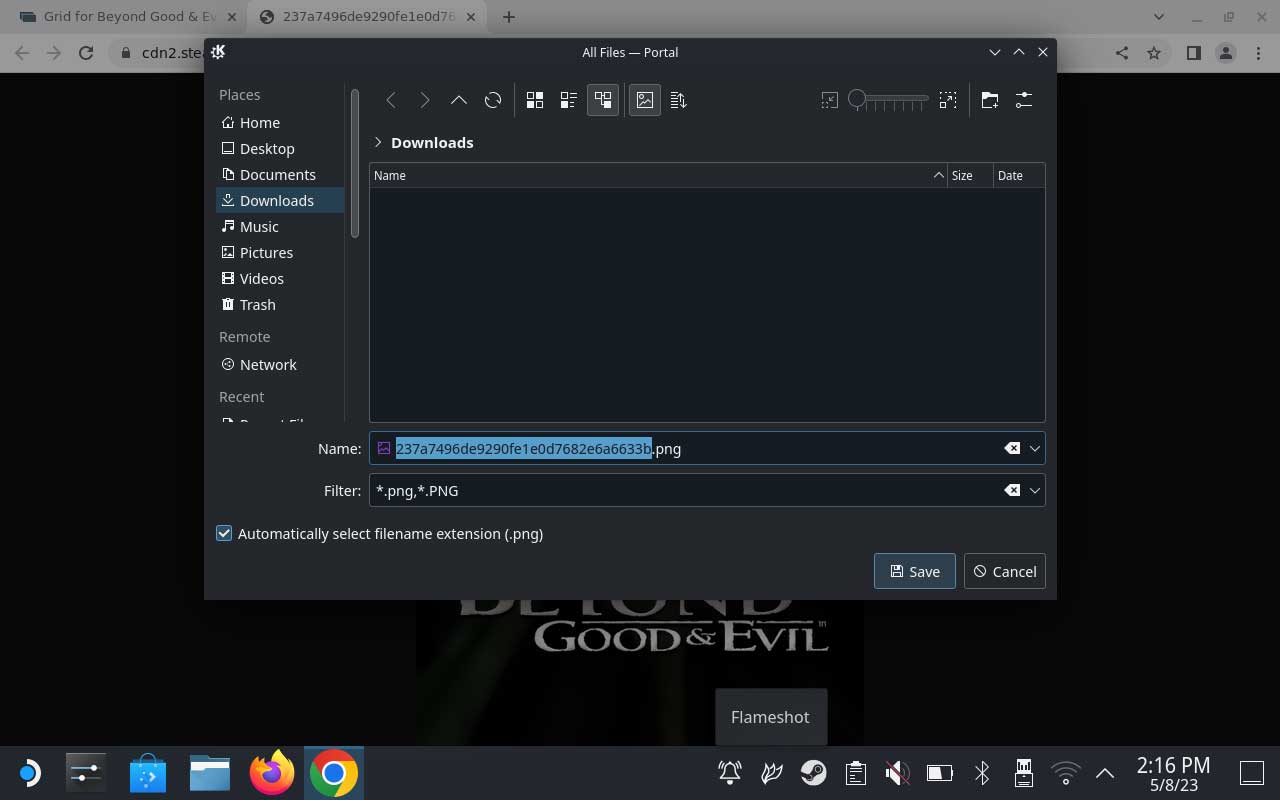The image size is (1280, 800).
Task: Open Dolphin file manager from taskbar
Action: coord(210,773)
